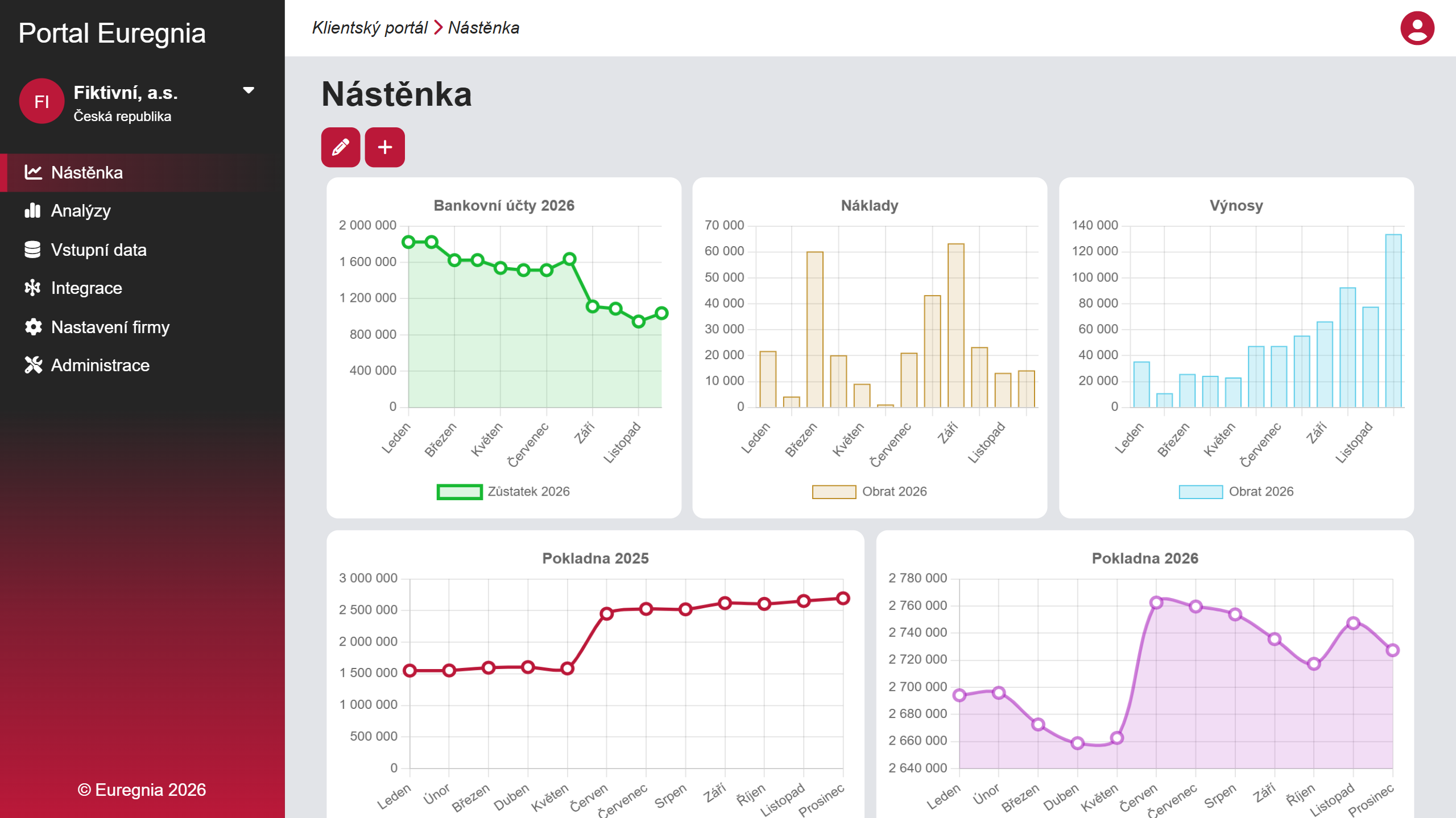Image resolution: width=1456 pixels, height=818 pixels.
Task: Open the Vstupní data menu item
Action: [x=142, y=250]
